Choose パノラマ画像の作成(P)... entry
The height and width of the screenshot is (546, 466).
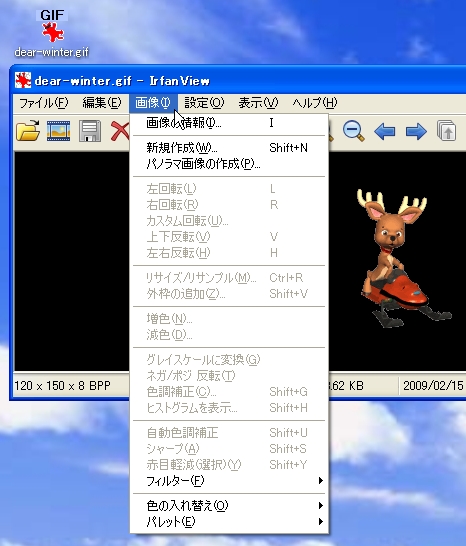tap(229, 164)
